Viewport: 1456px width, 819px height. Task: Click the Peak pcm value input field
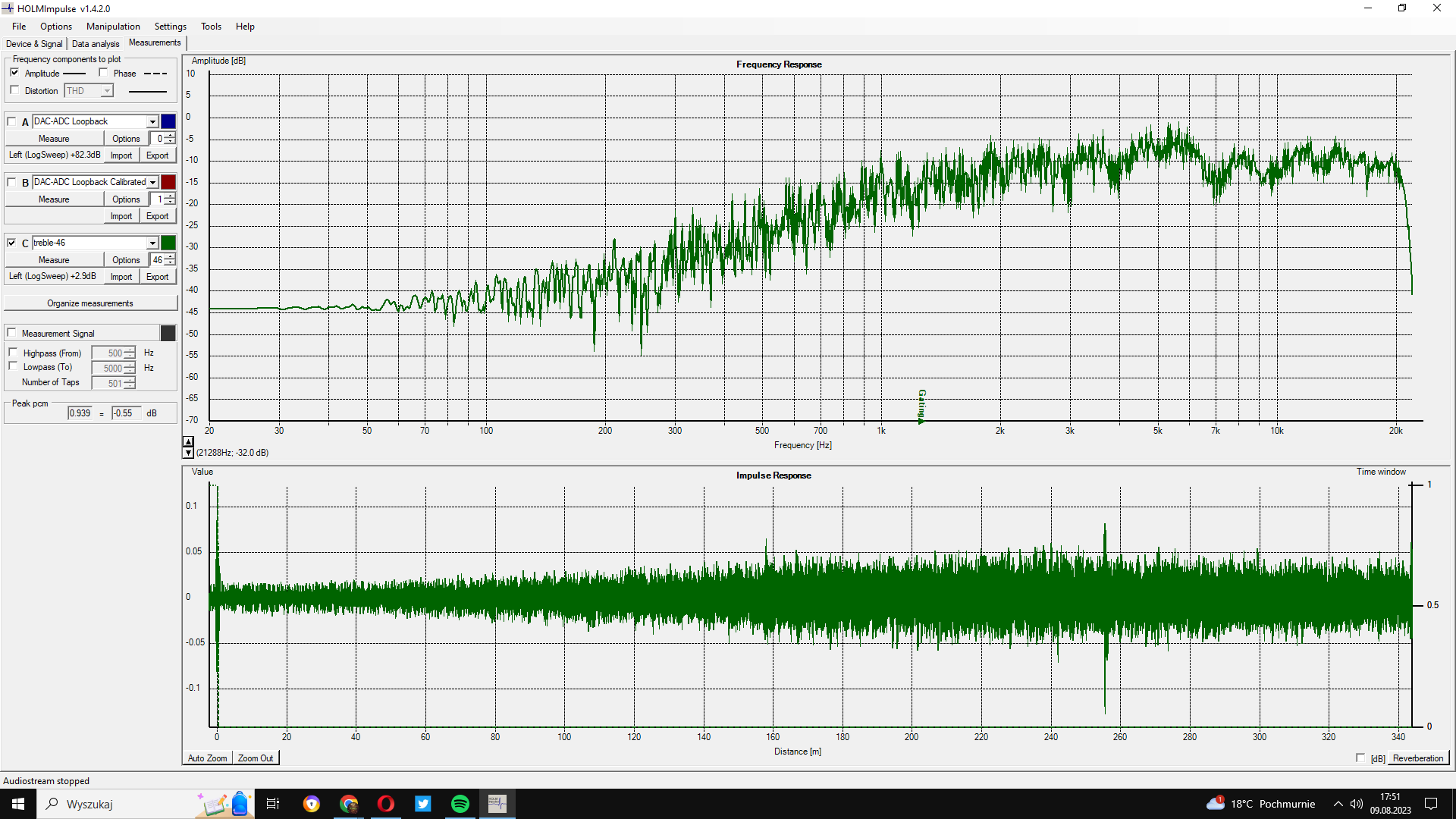(x=80, y=413)
